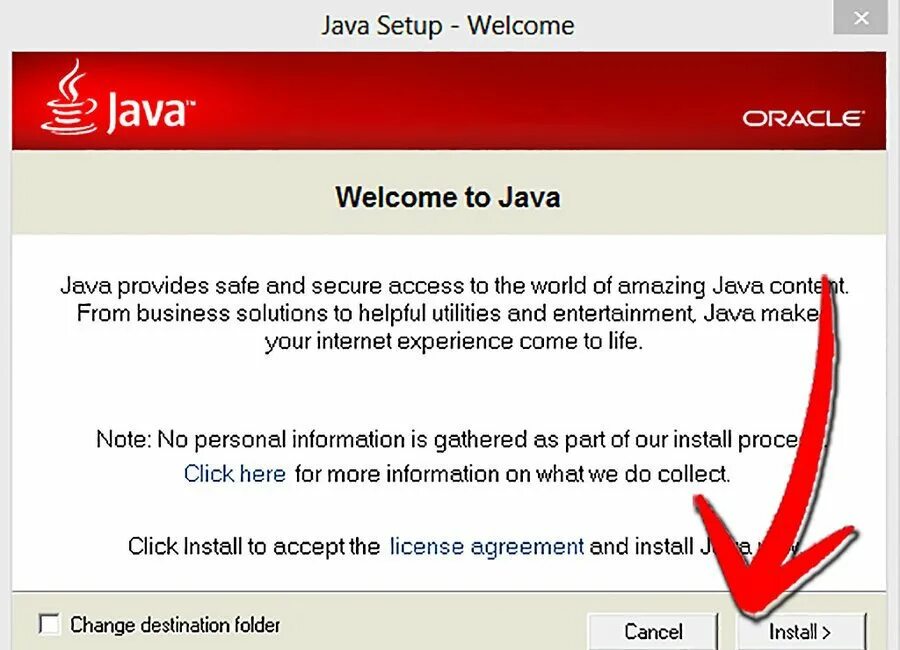Viewport: 900px width, 650px height.
Task: Click the line your internet experience come to life
Action: [x=453, y=342]
